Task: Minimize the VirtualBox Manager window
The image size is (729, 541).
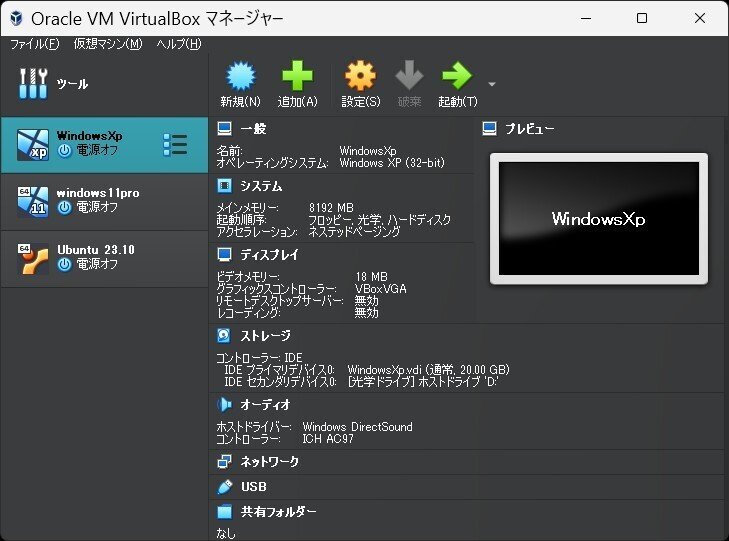Action: 586,19
